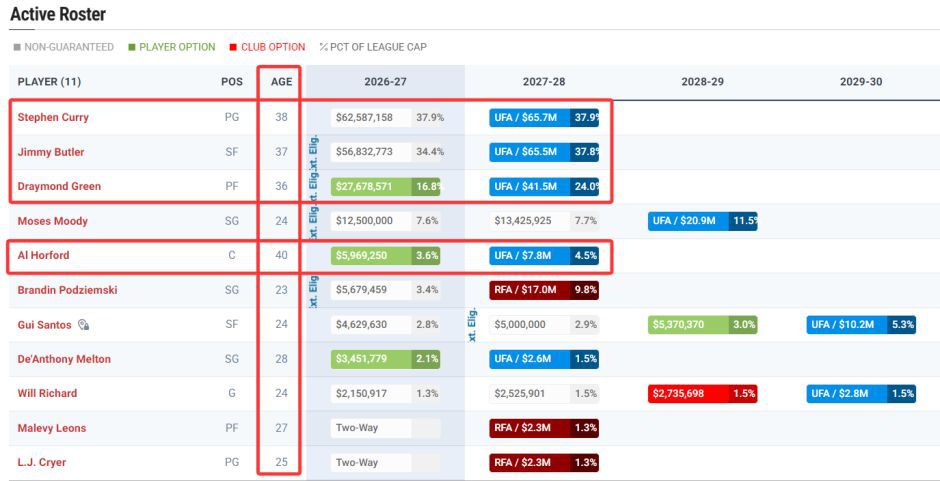Viewport: 940px width, 481px height.
Task: Click Draymond Green name link
Action: 59,187
